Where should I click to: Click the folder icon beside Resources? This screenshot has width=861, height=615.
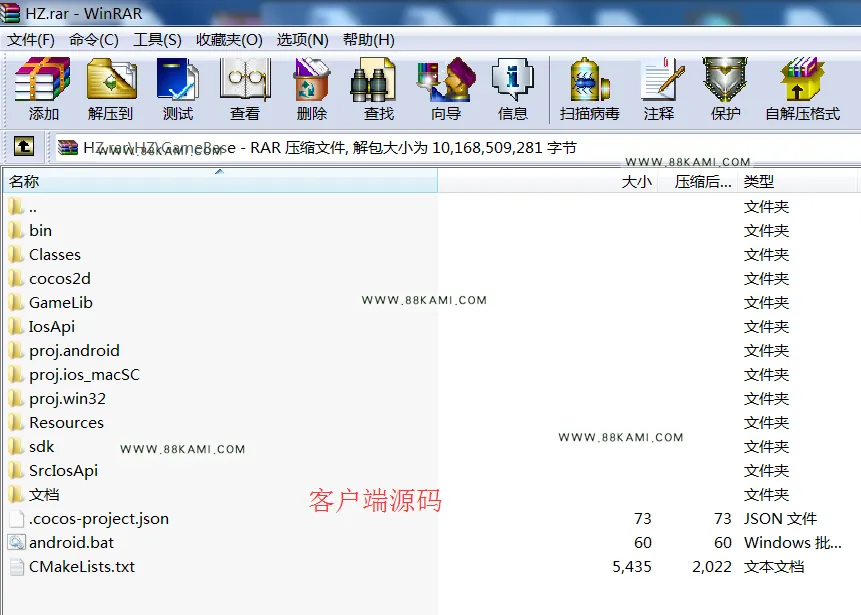16,423
